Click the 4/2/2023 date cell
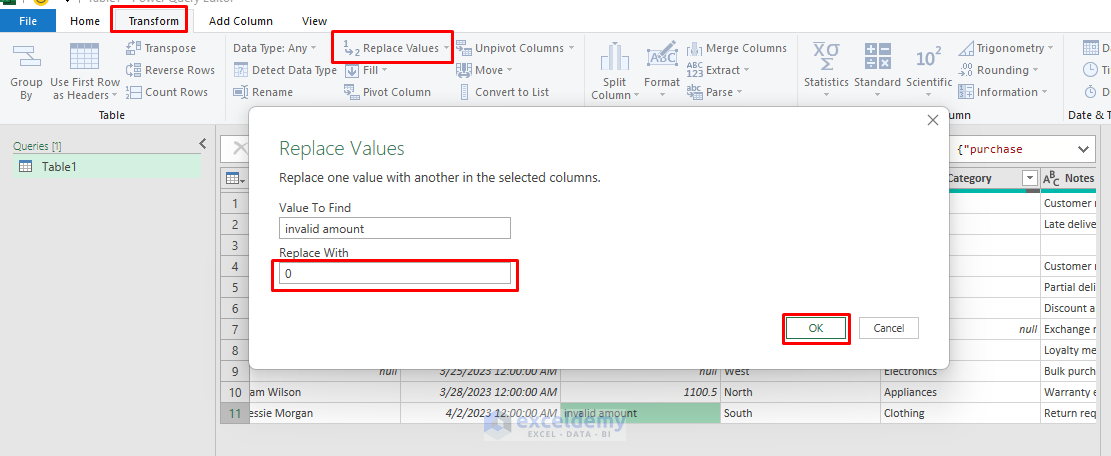The height and width of the screenshot is (456, 1111). click(480, 413)
